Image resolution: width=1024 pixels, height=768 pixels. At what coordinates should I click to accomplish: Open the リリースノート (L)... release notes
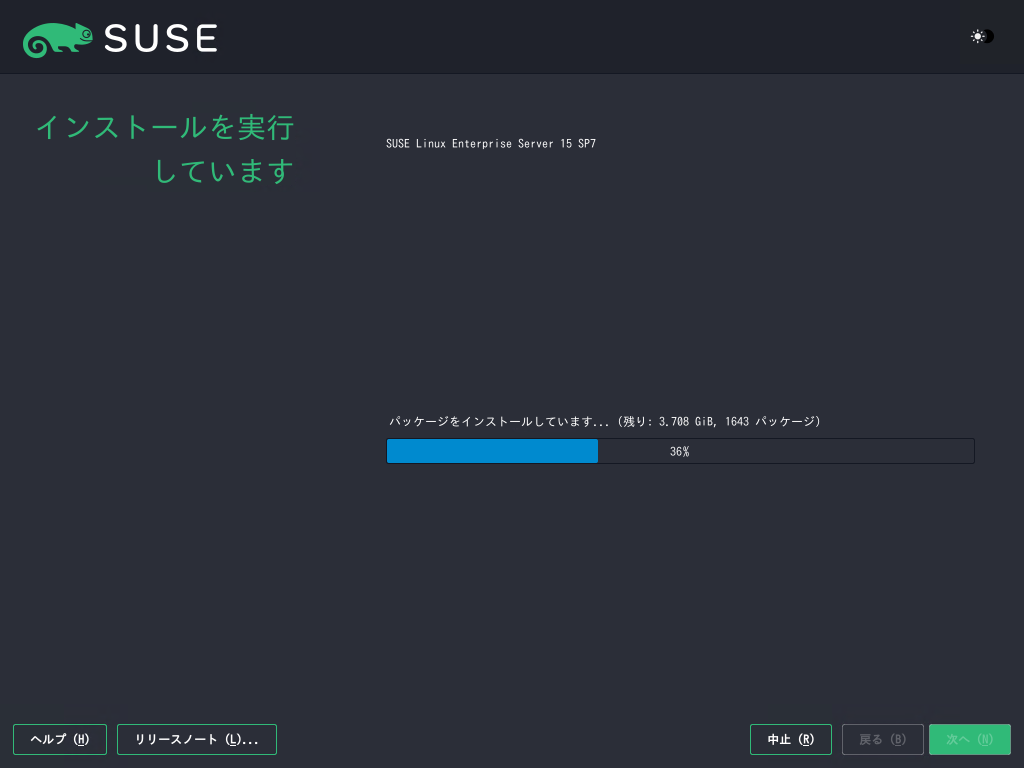(x=197, y=740)
